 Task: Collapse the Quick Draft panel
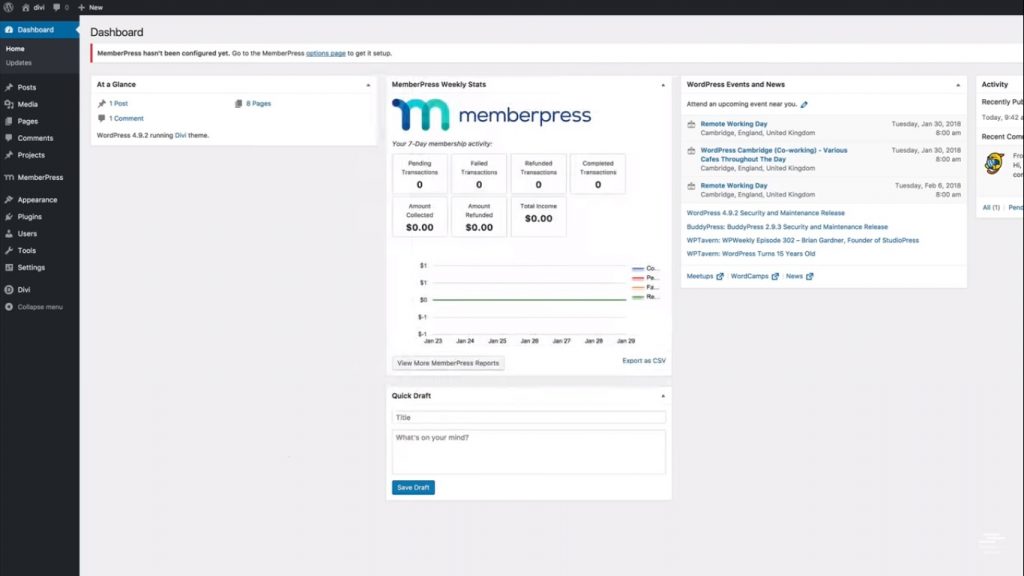tap(663, 396)
